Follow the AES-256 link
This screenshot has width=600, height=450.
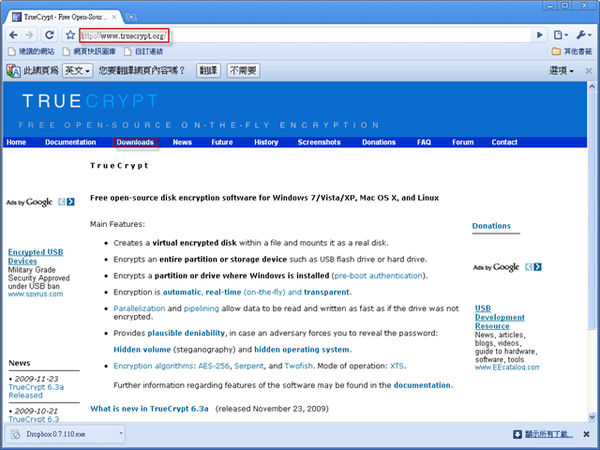click(214, 366)
